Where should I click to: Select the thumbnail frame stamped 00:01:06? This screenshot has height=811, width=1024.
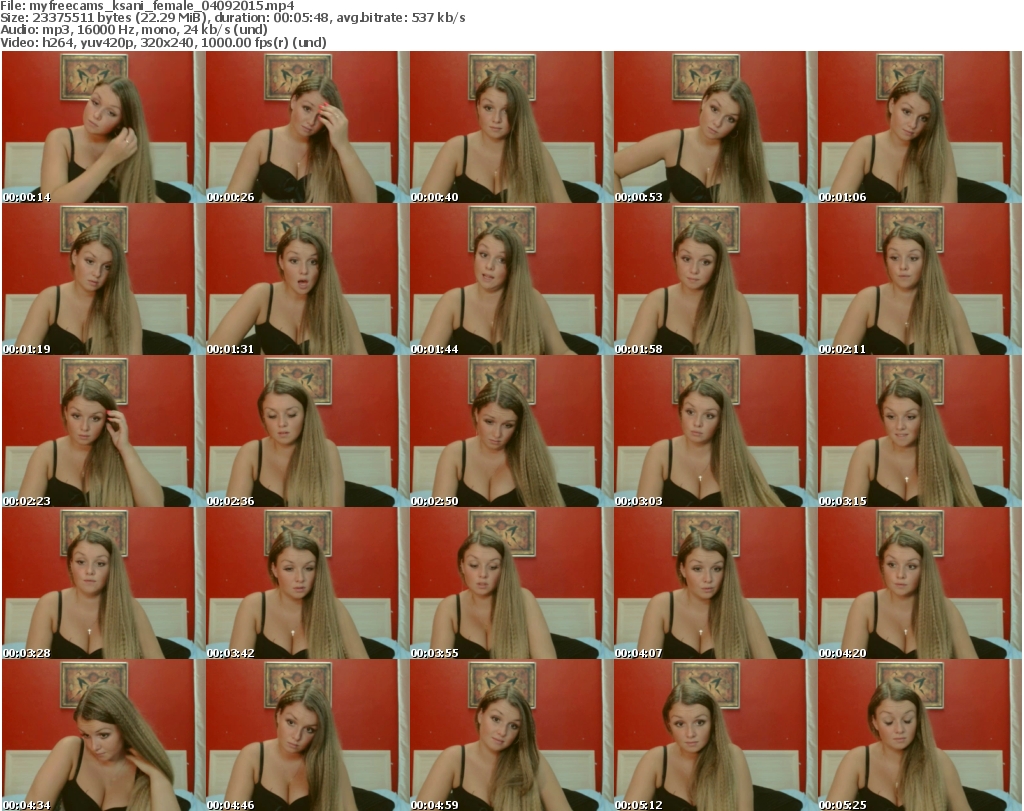tap(919, 127)
